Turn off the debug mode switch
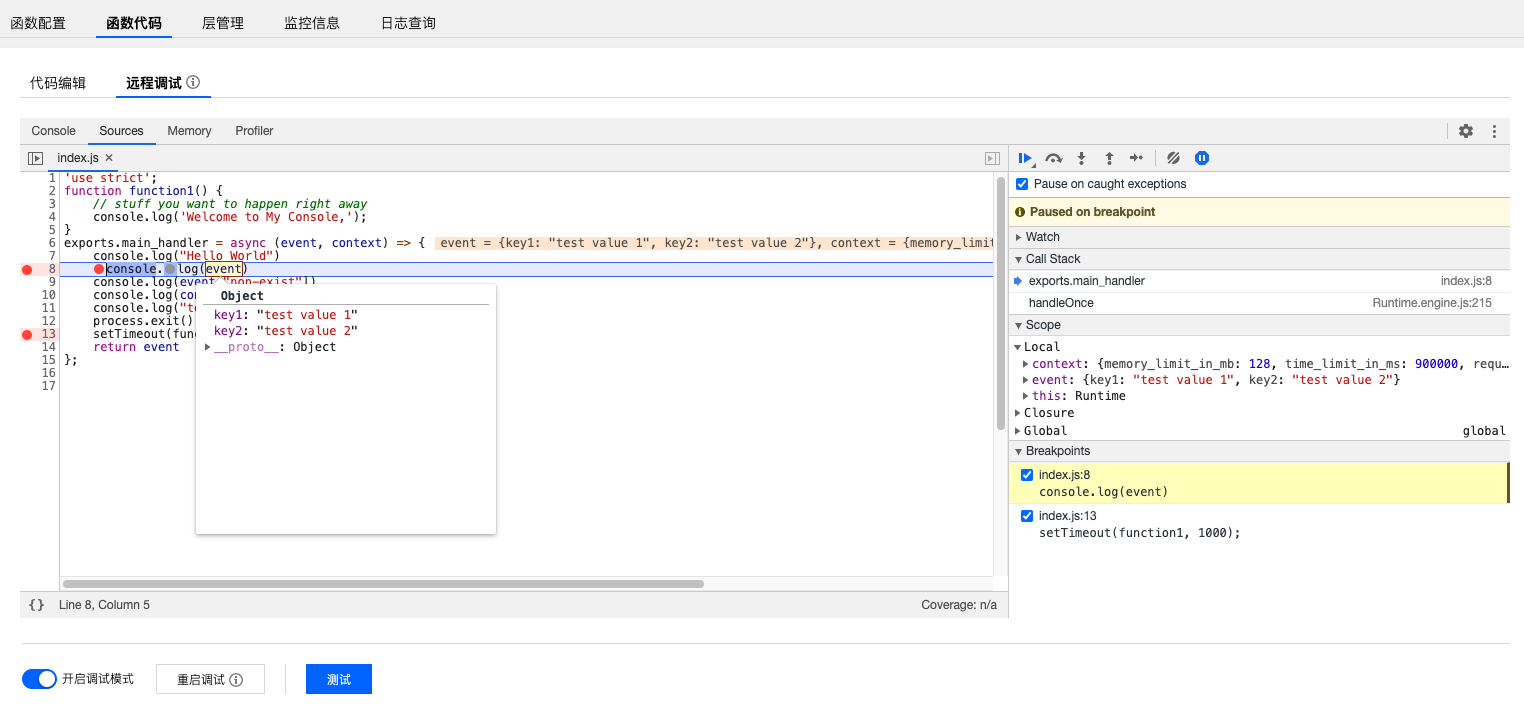The image size is (1524, 706). tap(39, 679)
